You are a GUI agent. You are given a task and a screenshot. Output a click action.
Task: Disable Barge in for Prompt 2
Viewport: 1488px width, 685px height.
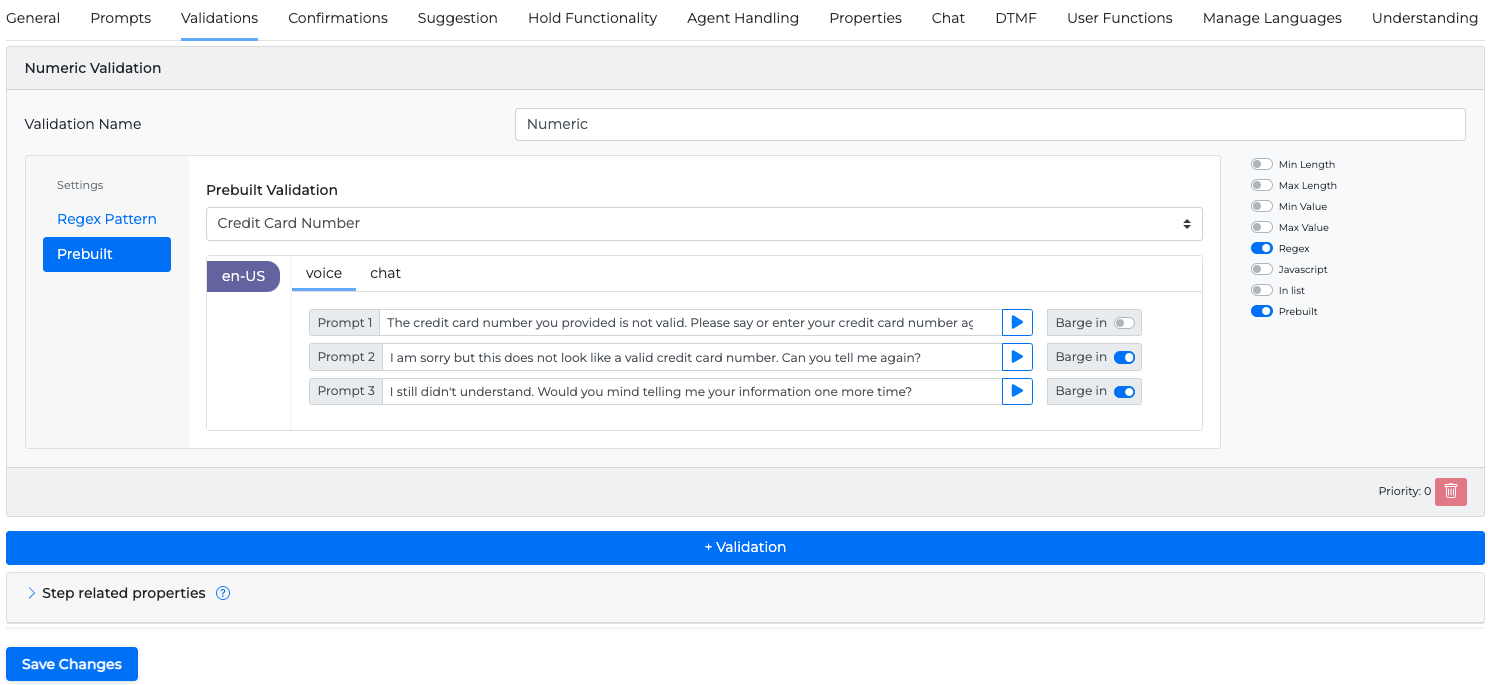[x=1124, y=357]
